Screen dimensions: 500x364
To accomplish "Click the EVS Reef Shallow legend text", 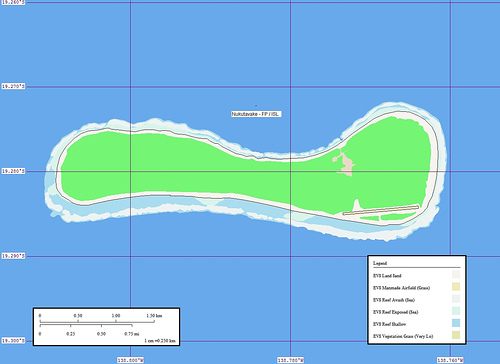I will (389, 324).
